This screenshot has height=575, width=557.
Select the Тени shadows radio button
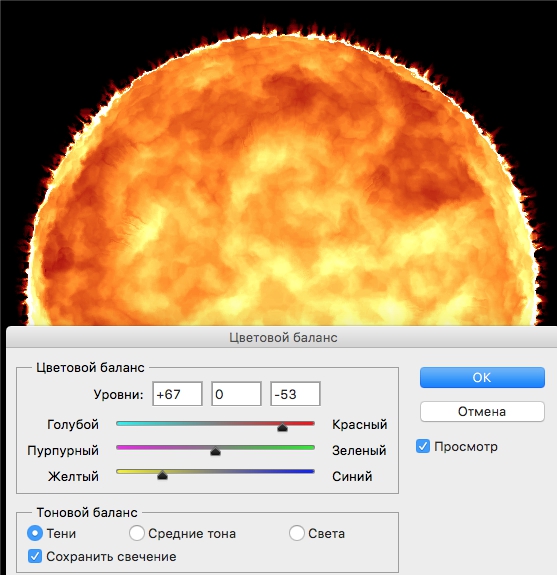pyautogui.click(x=35, y=533)
